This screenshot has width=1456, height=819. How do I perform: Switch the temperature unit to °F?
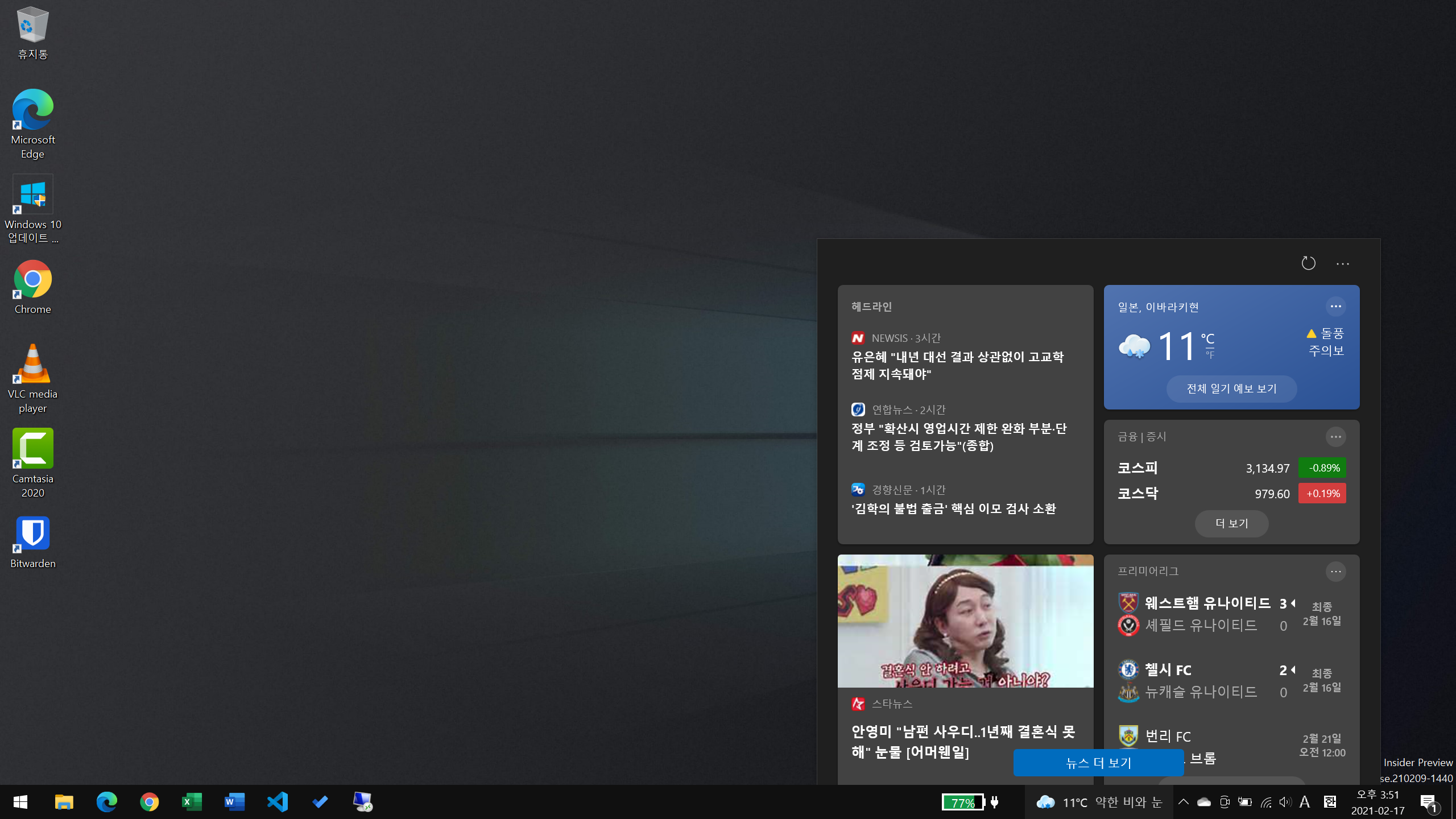[1210, 355]
